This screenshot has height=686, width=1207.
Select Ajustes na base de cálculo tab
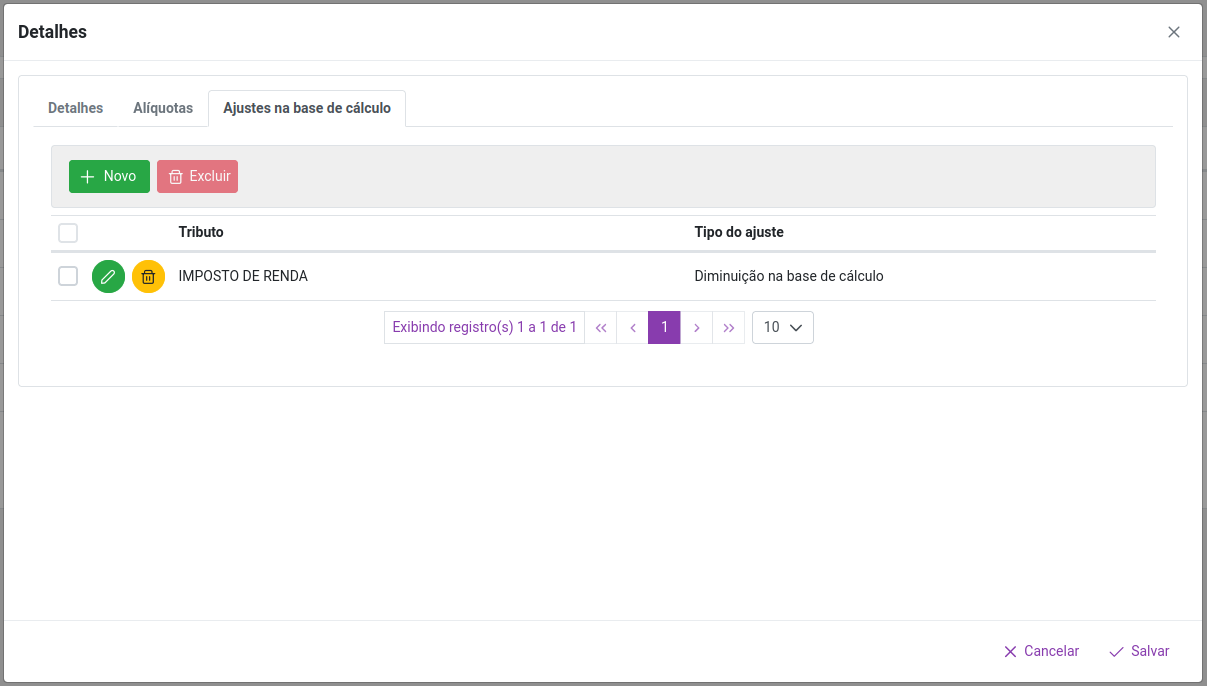tap(307, 108)
